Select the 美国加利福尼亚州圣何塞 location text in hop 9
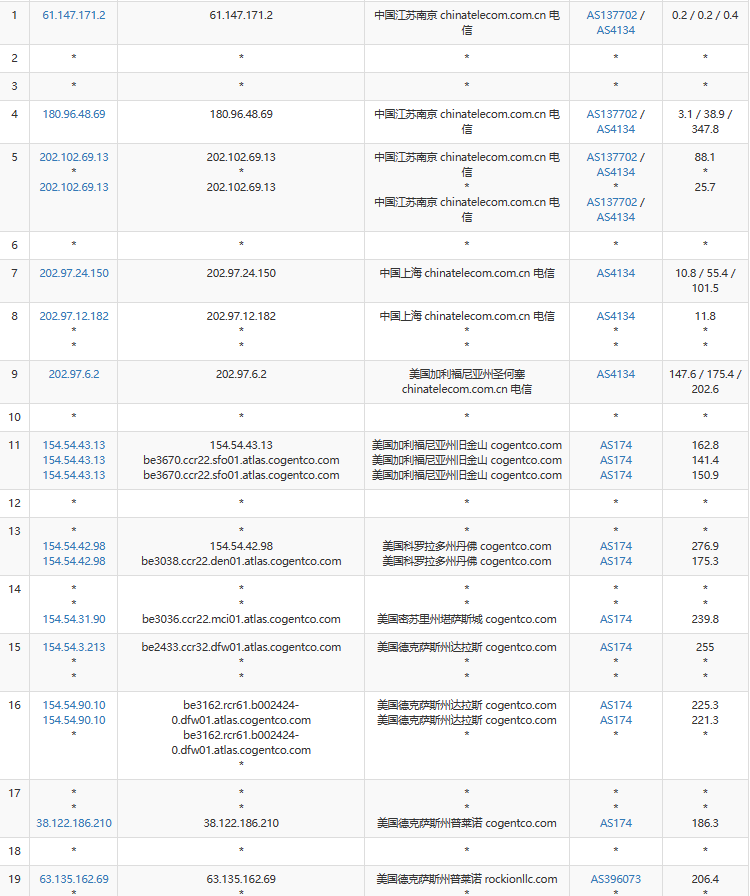The width and height of the screenshot is (750, 896). [466, 374]
